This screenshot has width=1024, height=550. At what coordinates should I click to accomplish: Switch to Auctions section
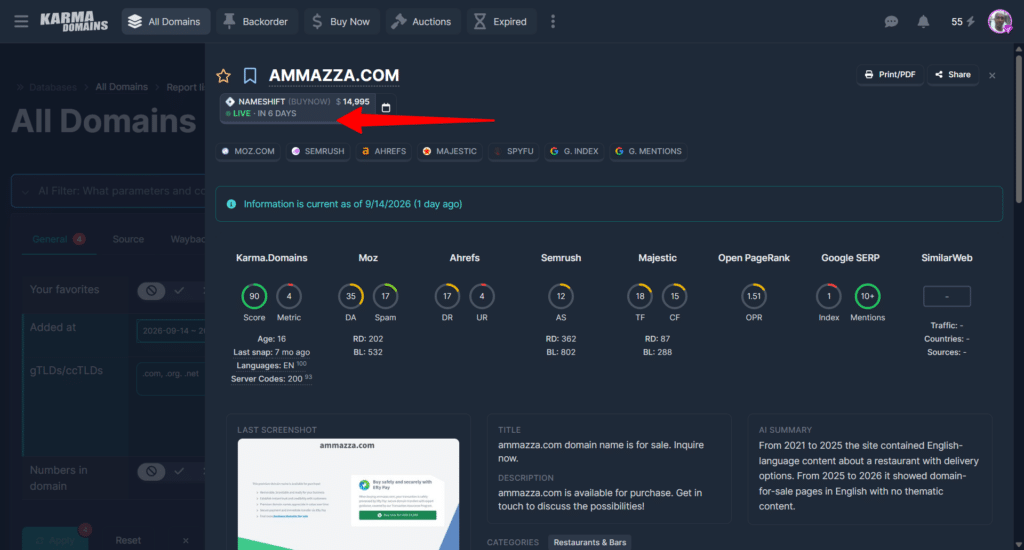[422, 22]
